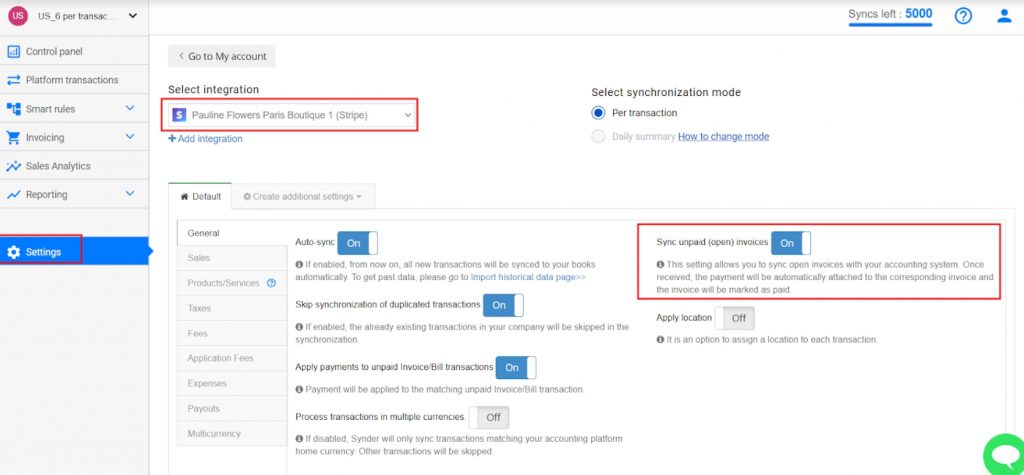Click the US account avatar icon
The width and height of the screenshot is (1024, 475).
(x=17, y=16)
